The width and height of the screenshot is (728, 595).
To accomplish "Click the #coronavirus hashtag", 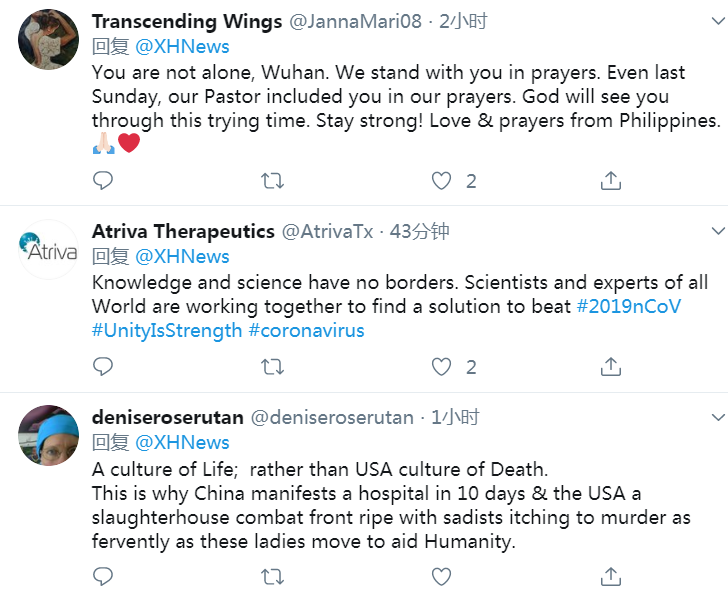I will tap(306, 330).
